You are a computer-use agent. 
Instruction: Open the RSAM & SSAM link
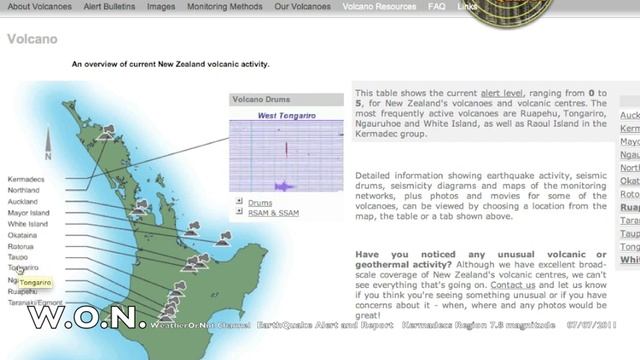[x=273, y=213]
